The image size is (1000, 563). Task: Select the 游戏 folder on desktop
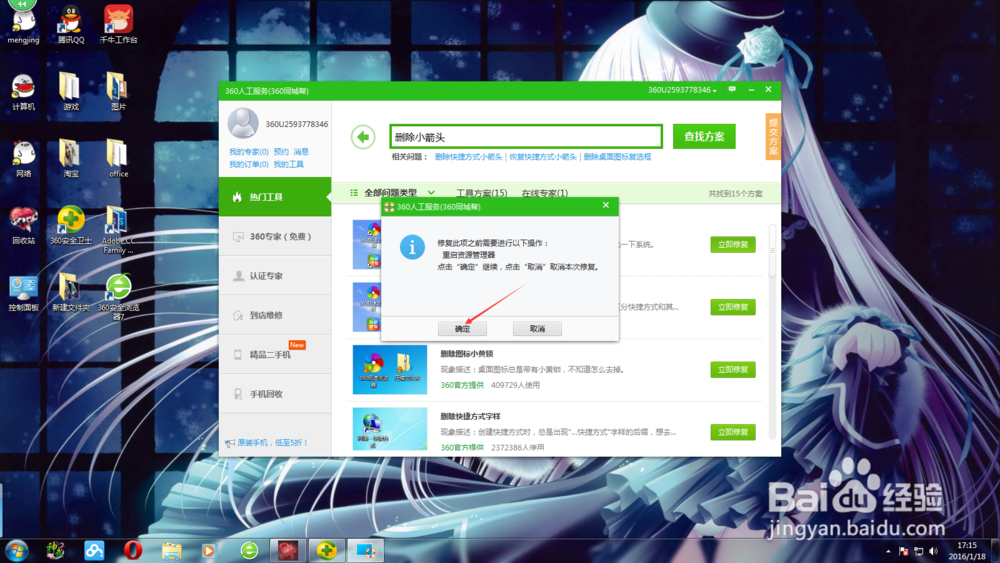70,92
